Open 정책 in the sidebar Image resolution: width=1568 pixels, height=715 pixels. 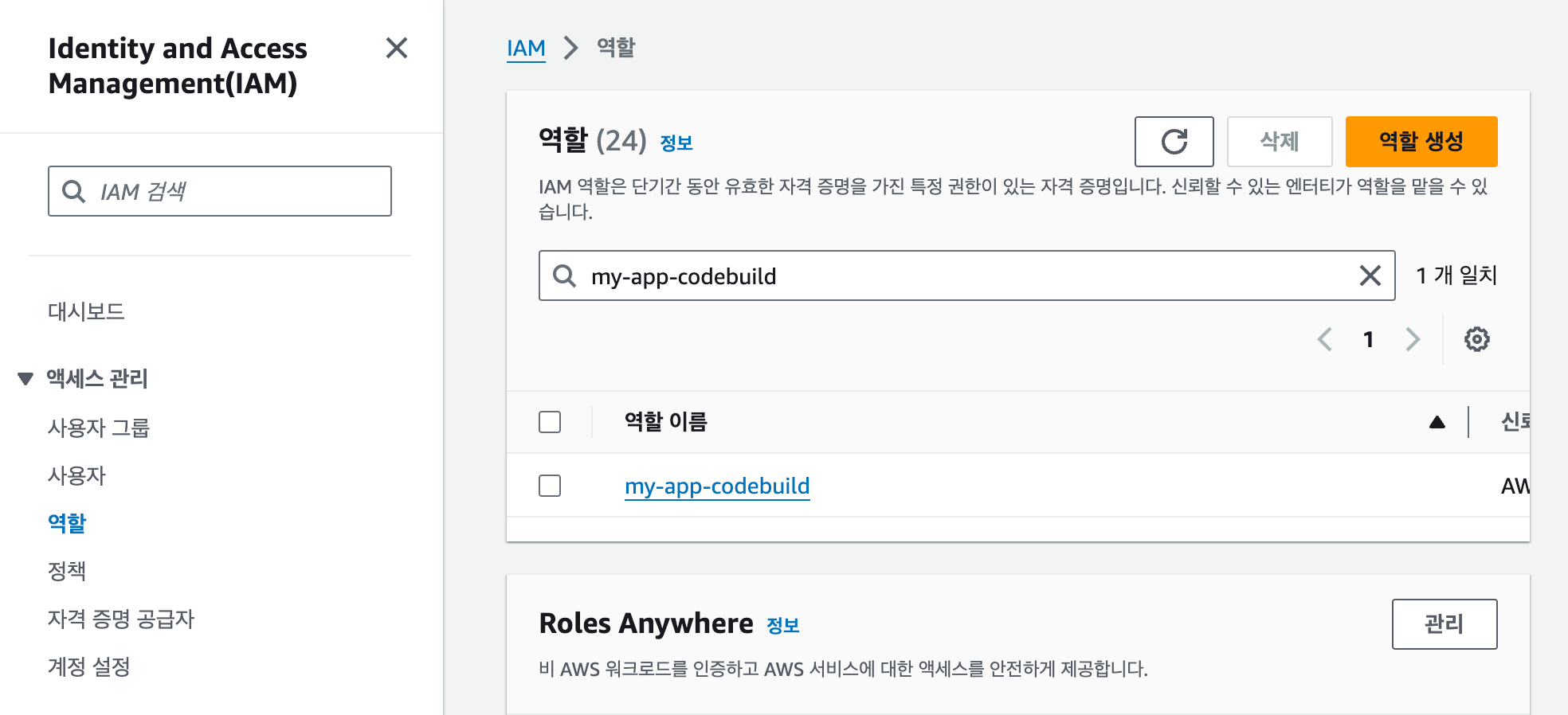[x=67, y=571]
